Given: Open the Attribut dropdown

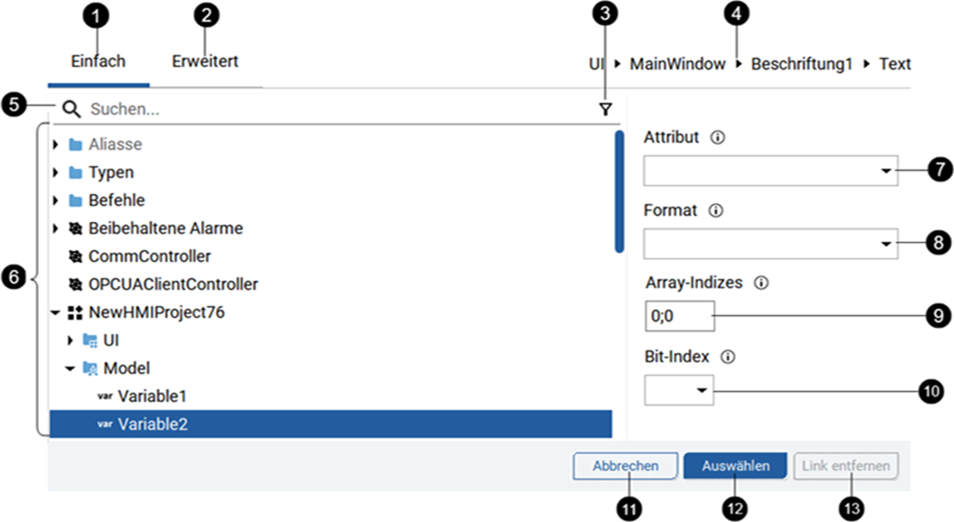Looking at the screenshot, I should click(x=770, y=171).
